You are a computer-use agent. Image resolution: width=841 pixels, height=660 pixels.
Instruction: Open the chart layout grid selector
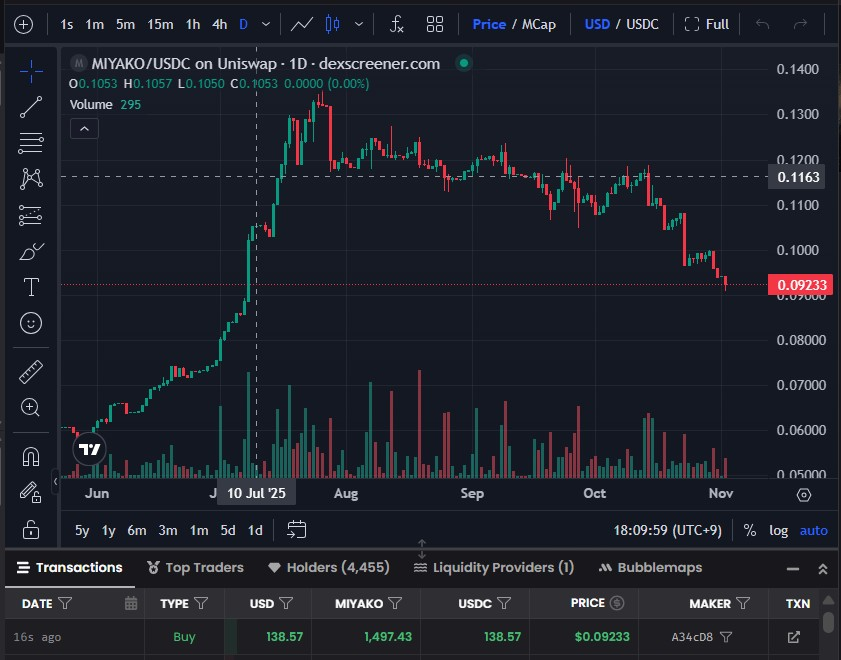tap(434, 25)
